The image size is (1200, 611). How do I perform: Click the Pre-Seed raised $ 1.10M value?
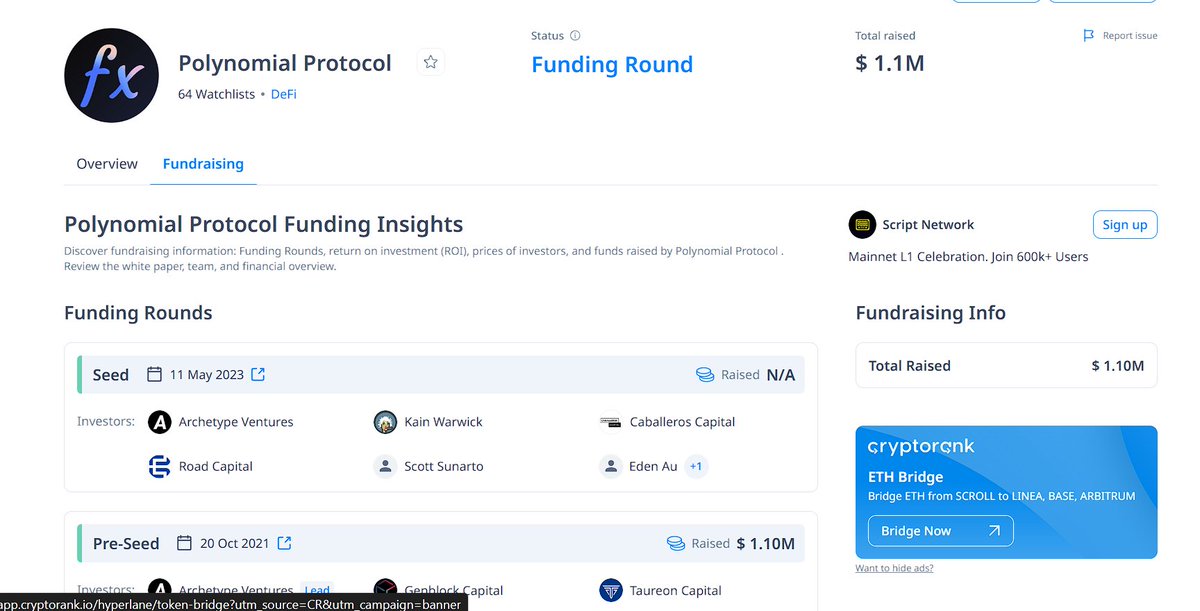click(x=766, y=543)
